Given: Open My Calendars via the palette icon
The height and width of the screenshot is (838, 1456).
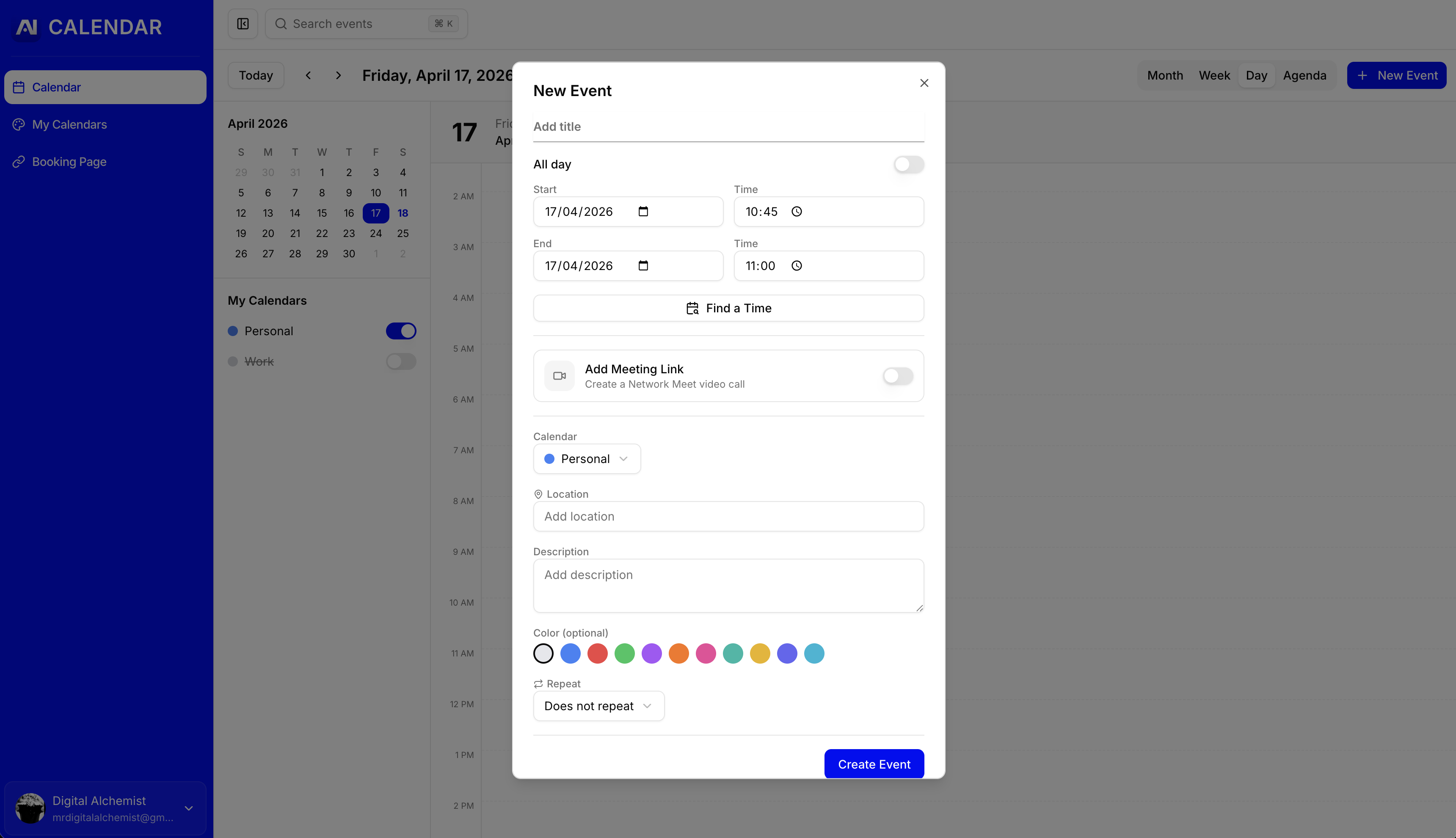Looking at the screenshot, I should pyautogui.click(x=19, y=124).
